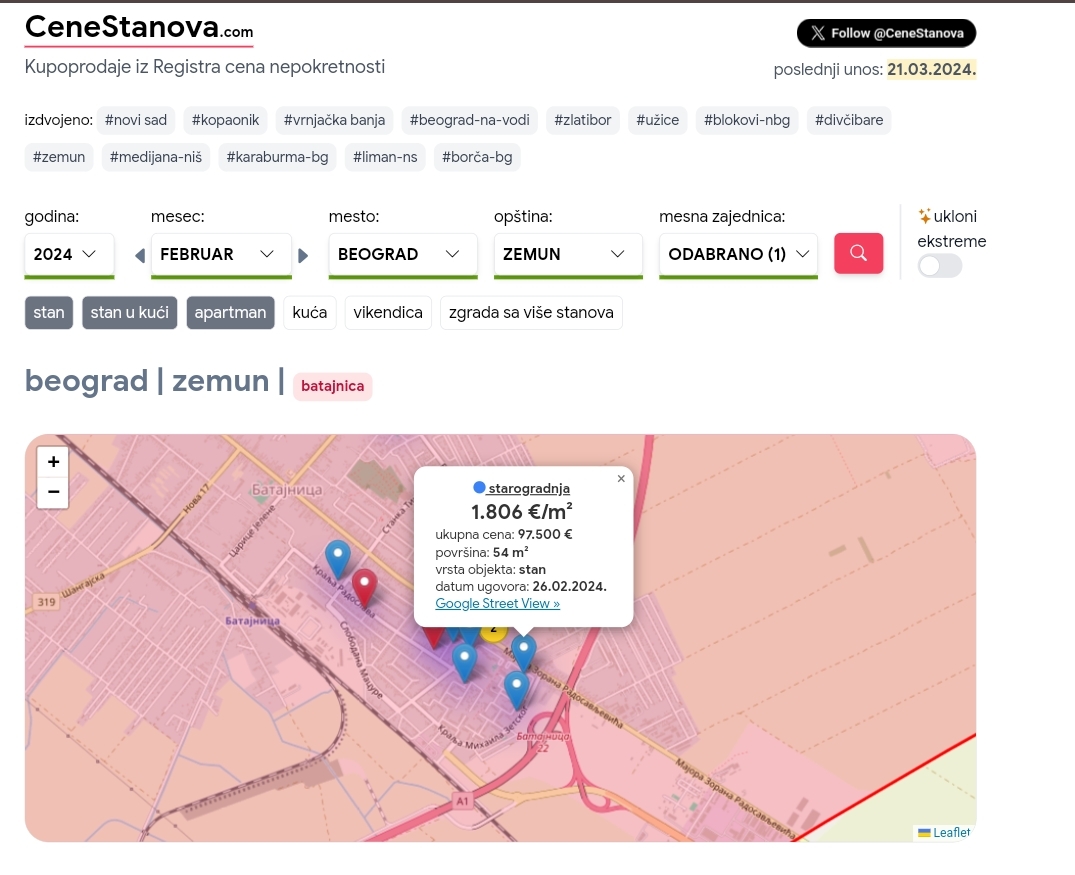Enable the kuća property type filter
The width and height of the screenshot is (1075, 875).
pyautogui.click(x=310, y=312)
